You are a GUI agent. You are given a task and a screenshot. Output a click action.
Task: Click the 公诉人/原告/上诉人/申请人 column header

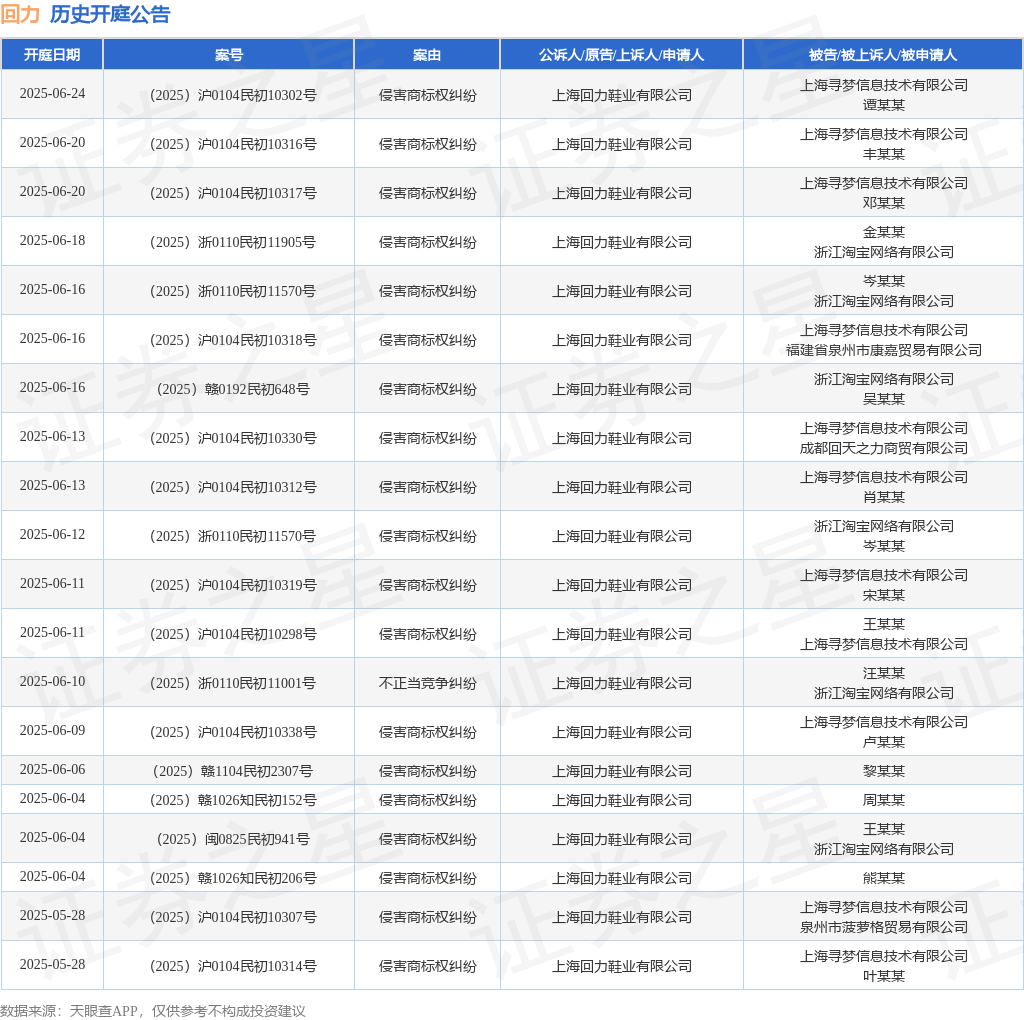(622, 55)
